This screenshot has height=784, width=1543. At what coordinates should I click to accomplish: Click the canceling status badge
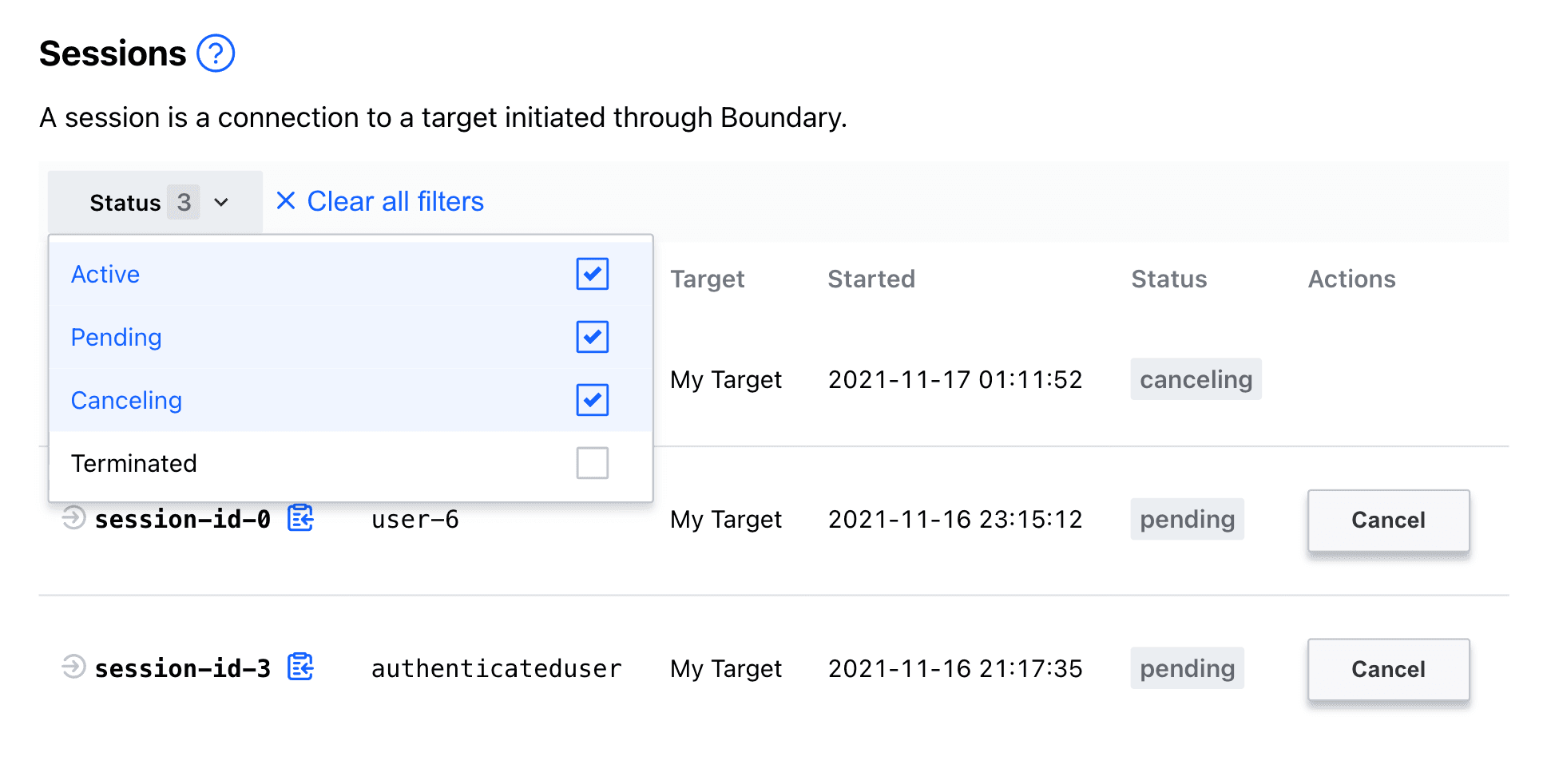click(x=1195, y=379)
